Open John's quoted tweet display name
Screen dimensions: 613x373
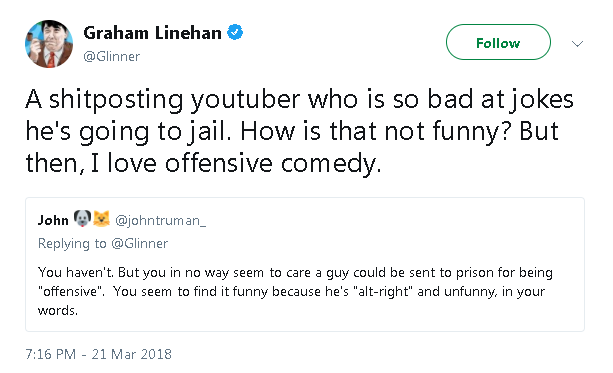pyautogui.click(x=53, y=221)
